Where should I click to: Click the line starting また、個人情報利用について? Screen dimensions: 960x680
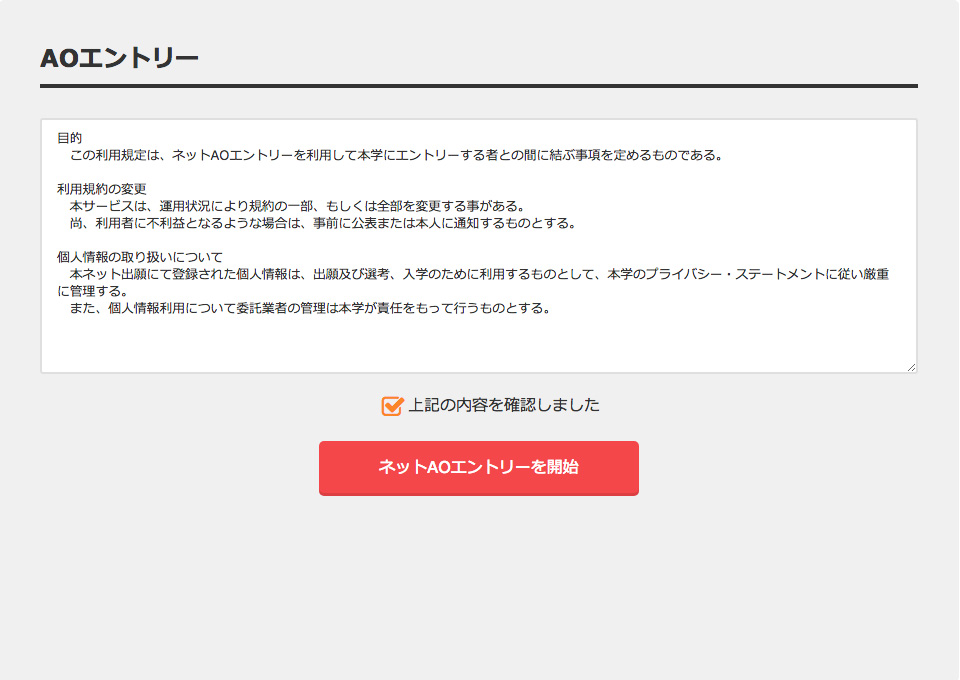(x=310, y=308)
